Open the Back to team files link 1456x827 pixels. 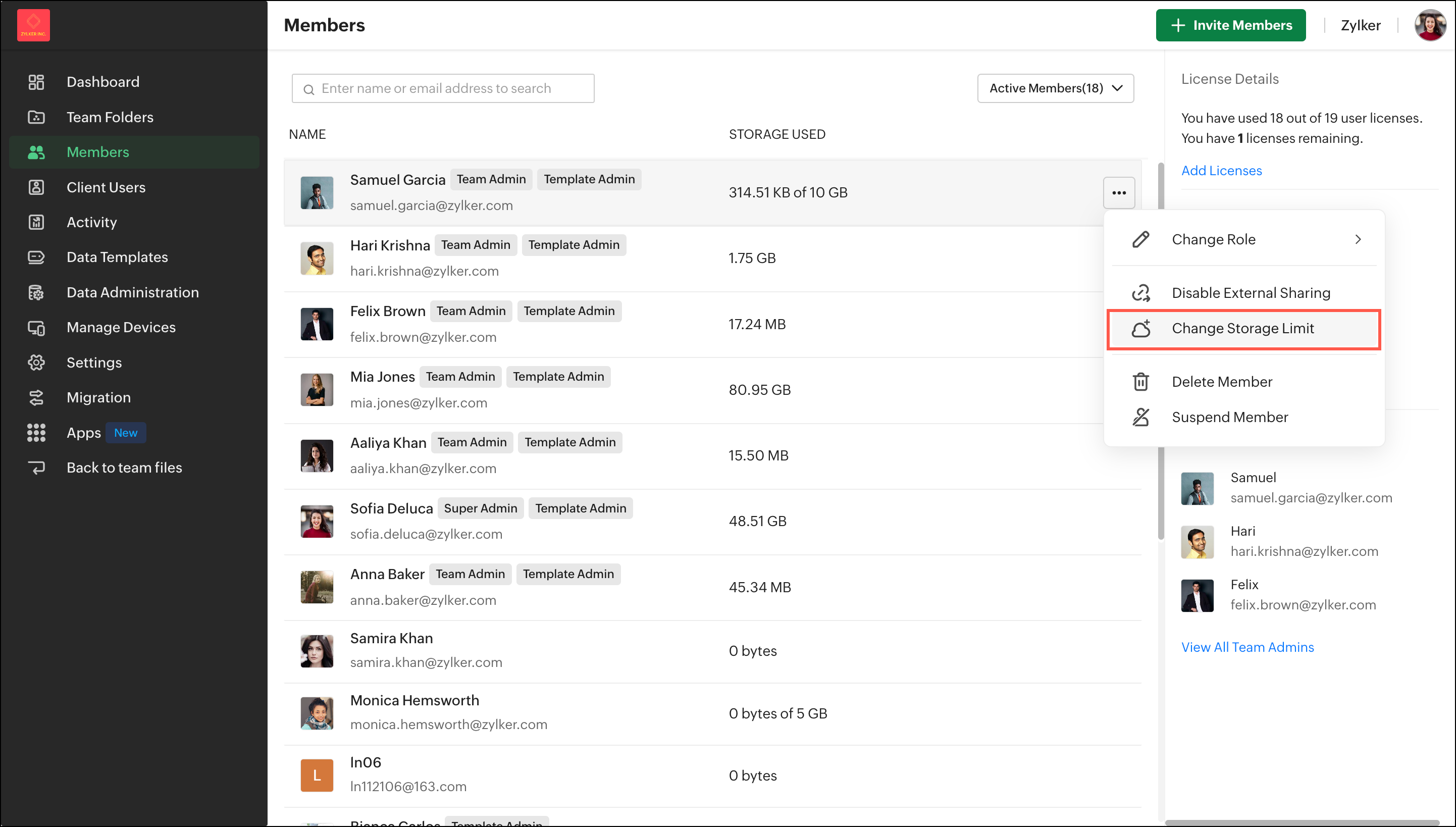click(x=134, y=468)
